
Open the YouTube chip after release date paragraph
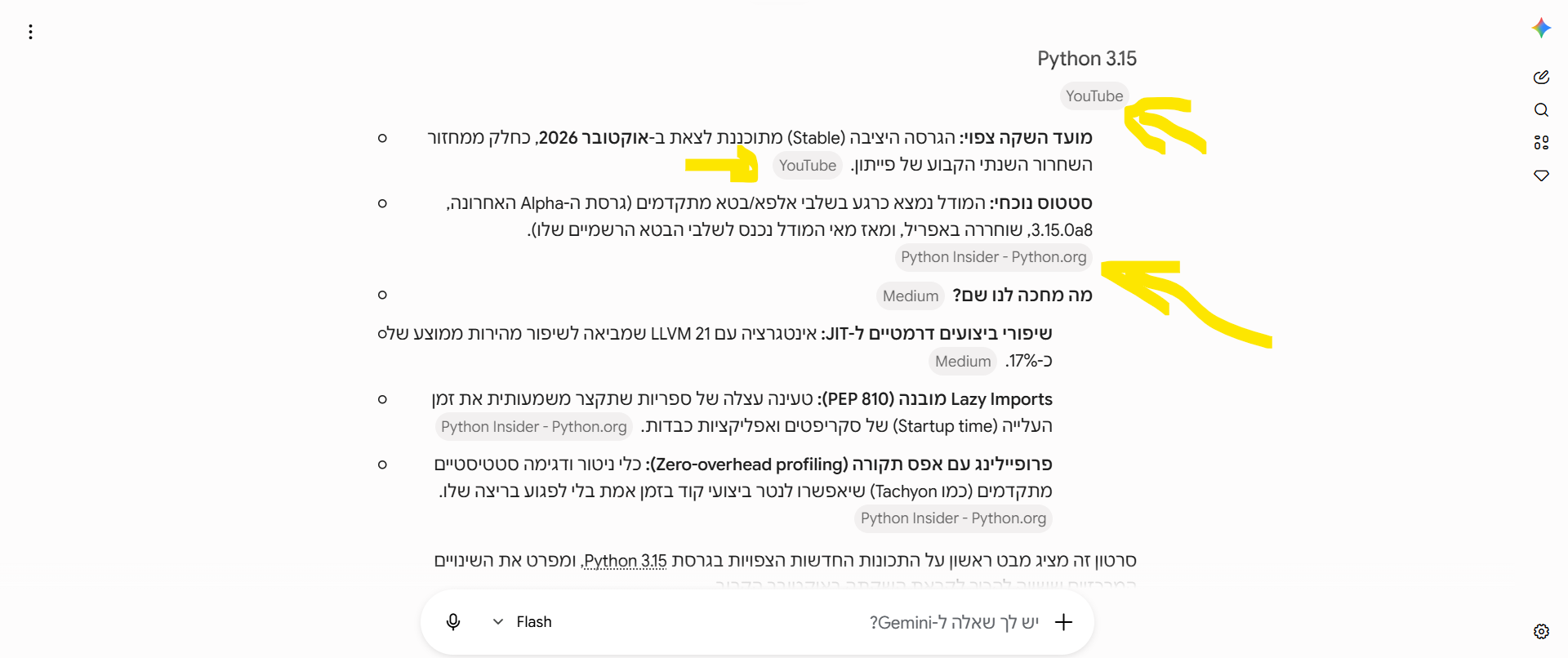coord(807,166)
